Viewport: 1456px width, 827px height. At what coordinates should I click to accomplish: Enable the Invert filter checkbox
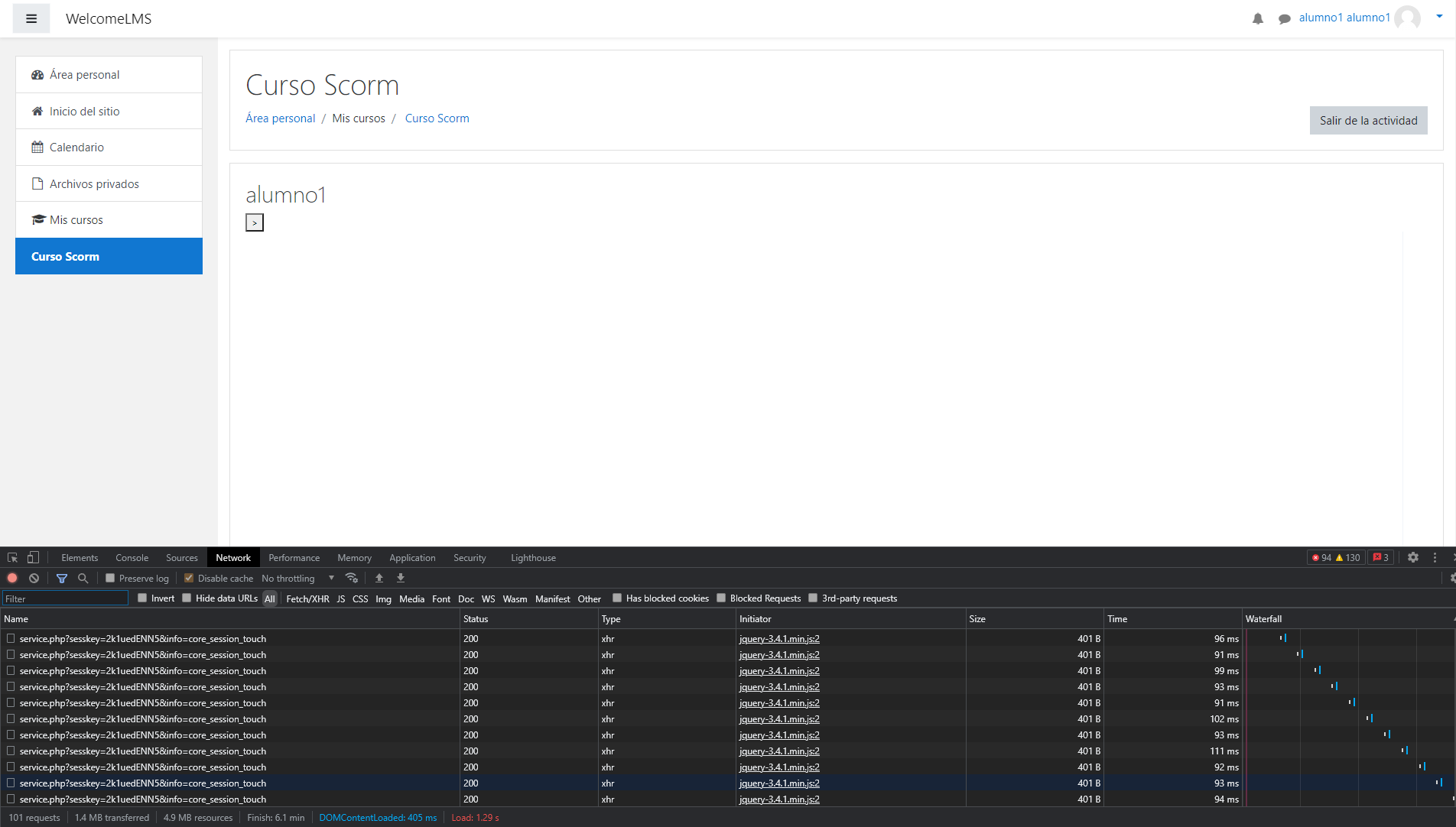pyautogui.click(x=142, y=598)
